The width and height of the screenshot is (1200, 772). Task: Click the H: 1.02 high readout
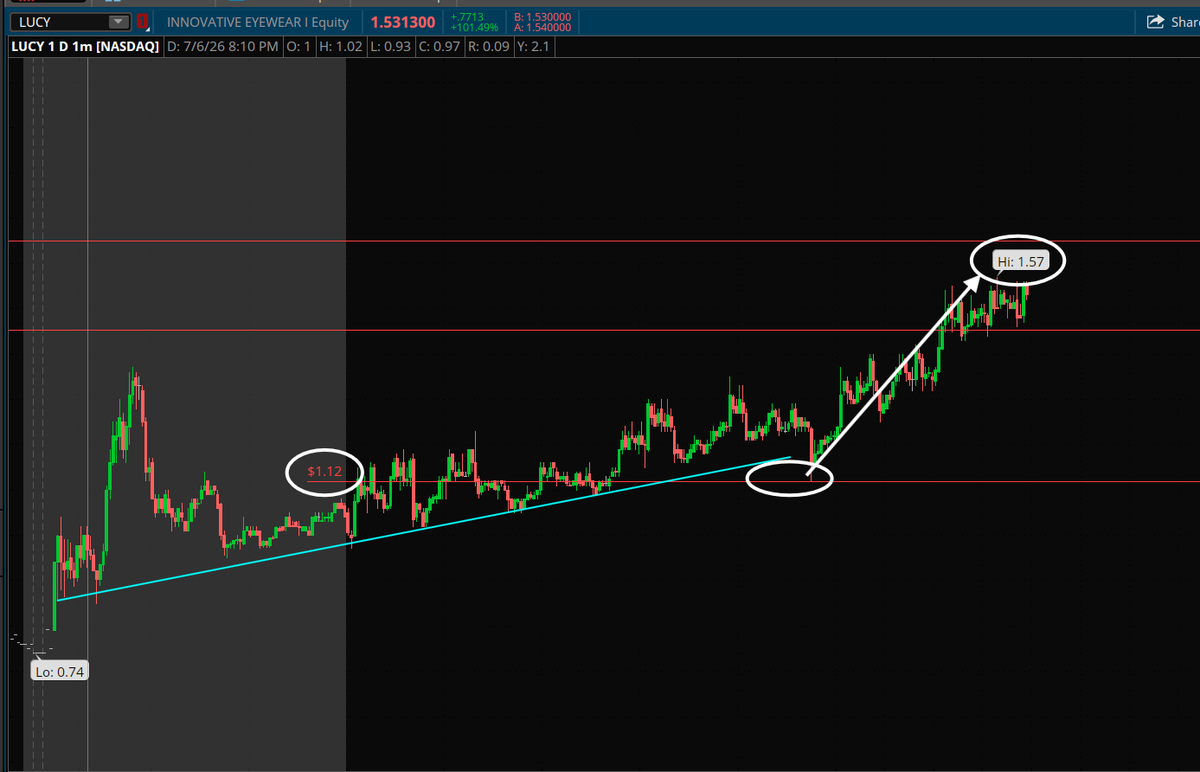pos(340,46)
